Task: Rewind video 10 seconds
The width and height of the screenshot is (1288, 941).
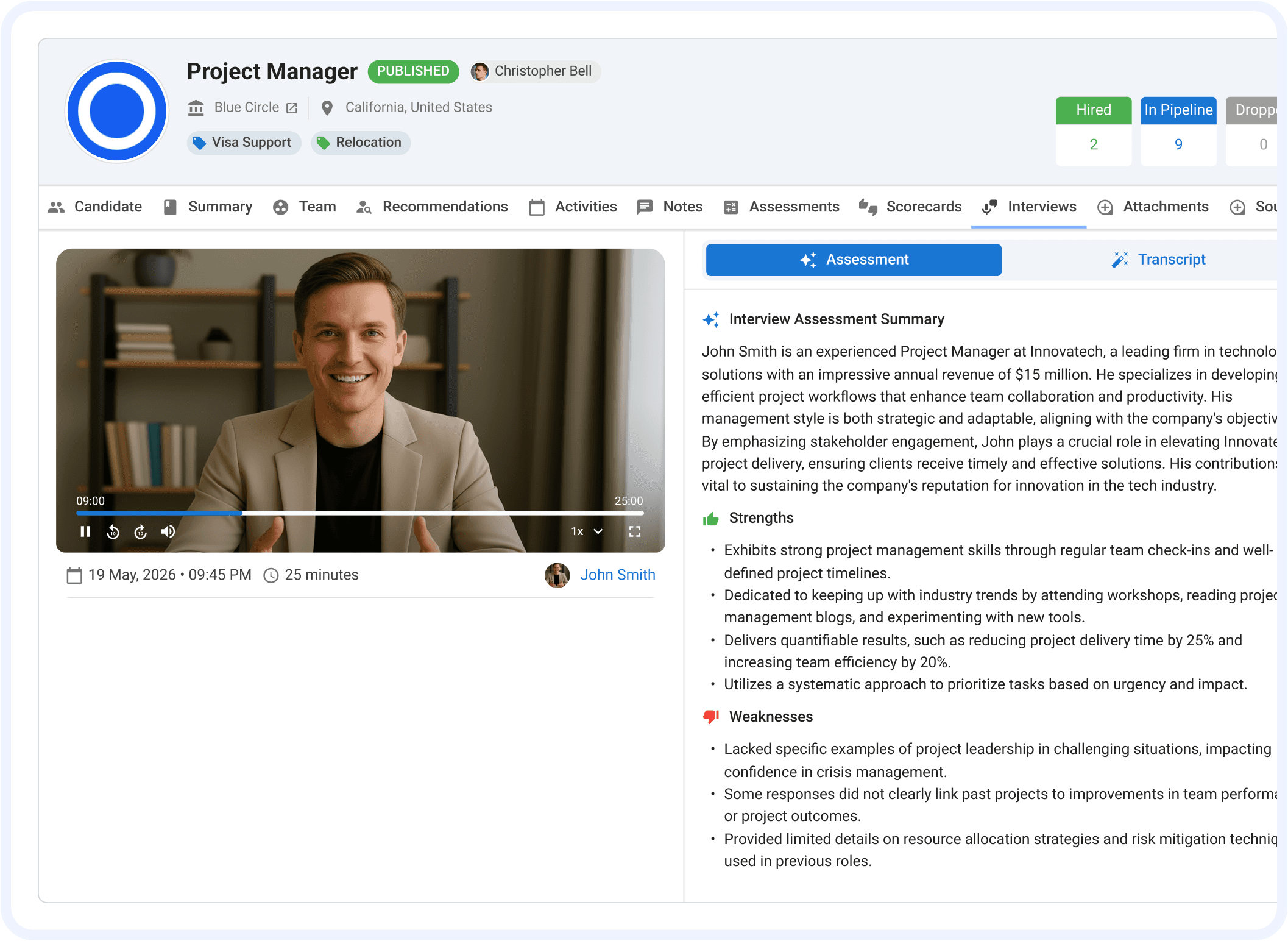Action: pyautogui.click(x=113, y=531)
